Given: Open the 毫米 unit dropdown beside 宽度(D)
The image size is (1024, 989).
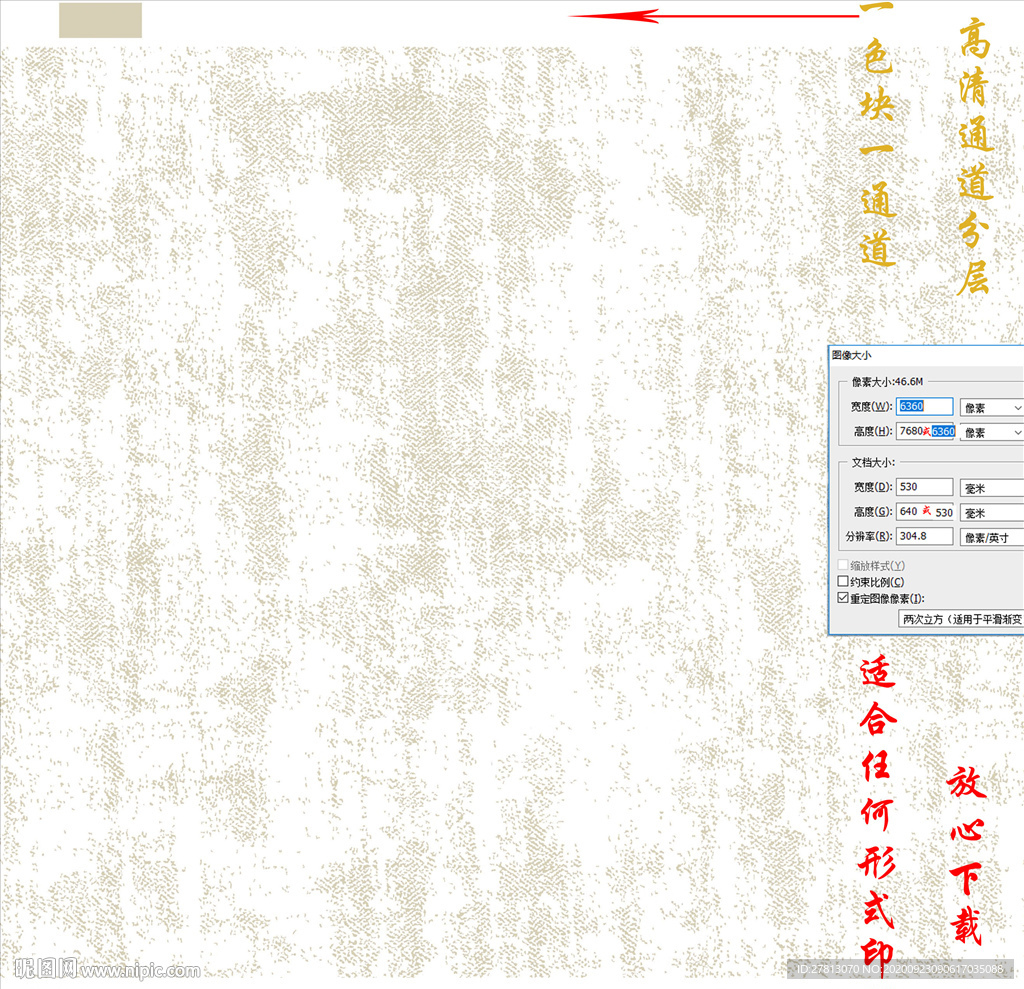Looking at the screenshot, I should click(x=991, y=488).
